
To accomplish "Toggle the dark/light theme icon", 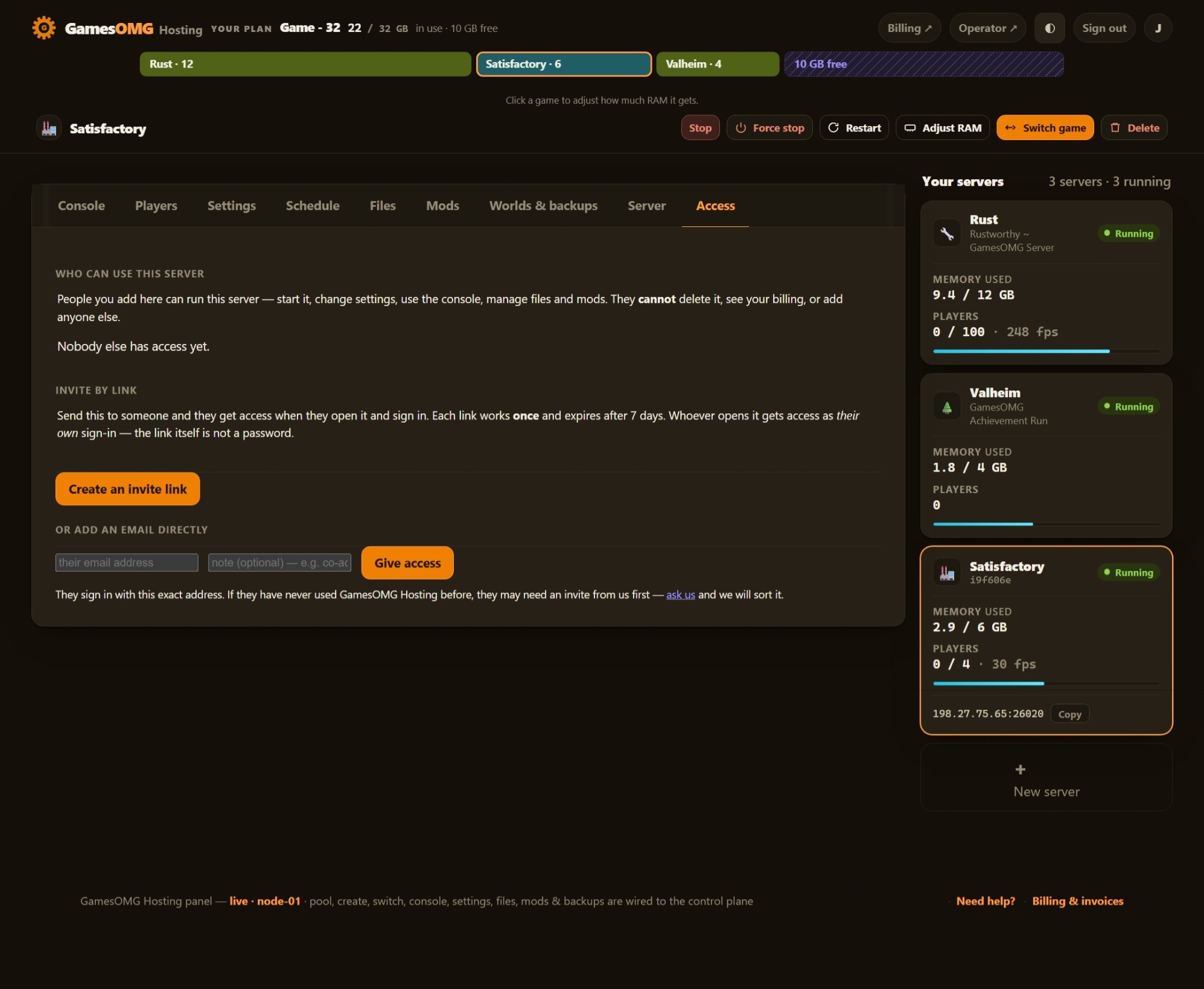I will click(x=1050, y=28).
